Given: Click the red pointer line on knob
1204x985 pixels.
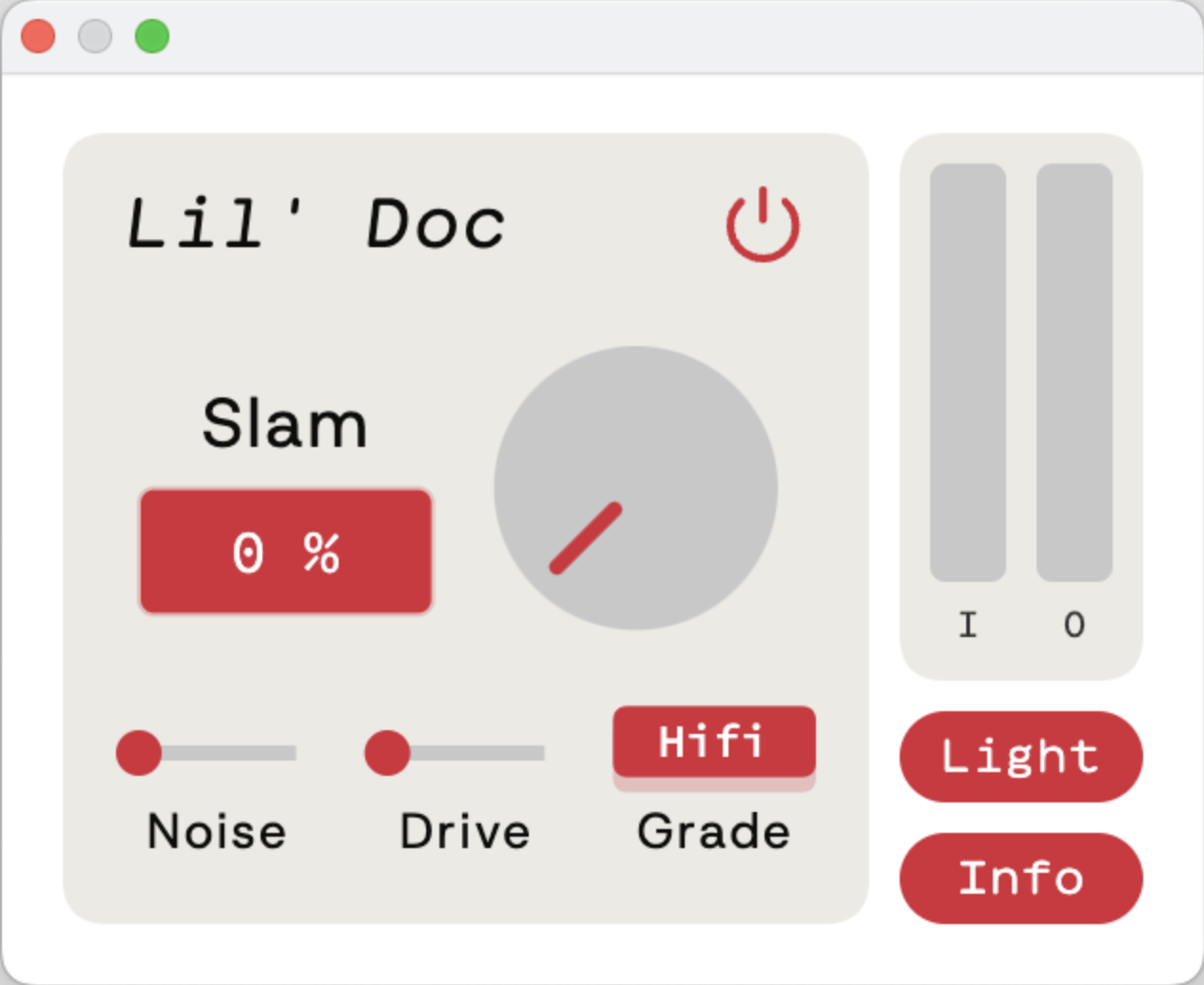Looking at the screenshot, I should coord(586,538).
